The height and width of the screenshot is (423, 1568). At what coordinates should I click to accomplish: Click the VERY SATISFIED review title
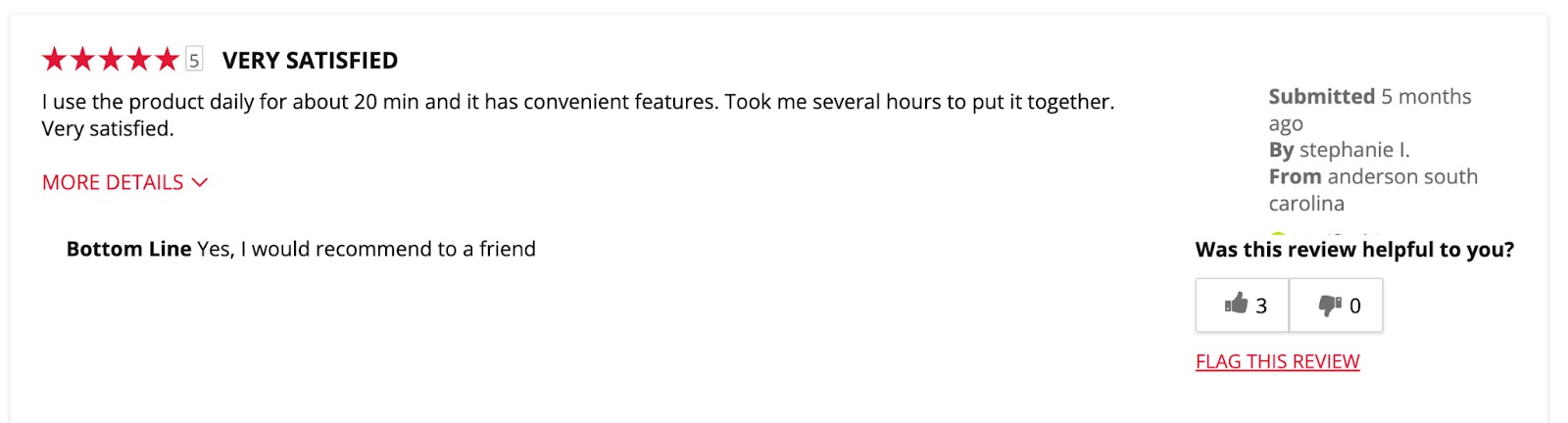click(310, 61)
